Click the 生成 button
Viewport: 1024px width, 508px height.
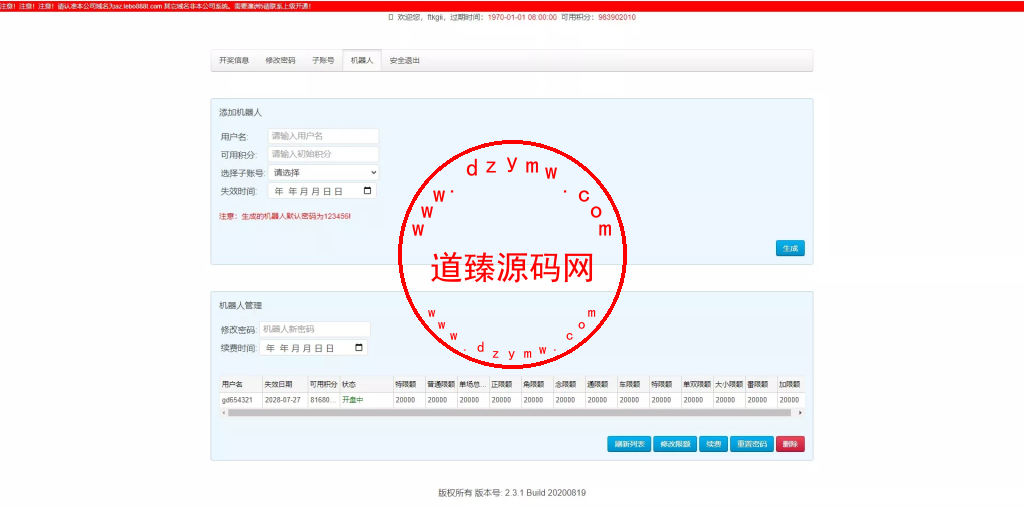(790, 248)
